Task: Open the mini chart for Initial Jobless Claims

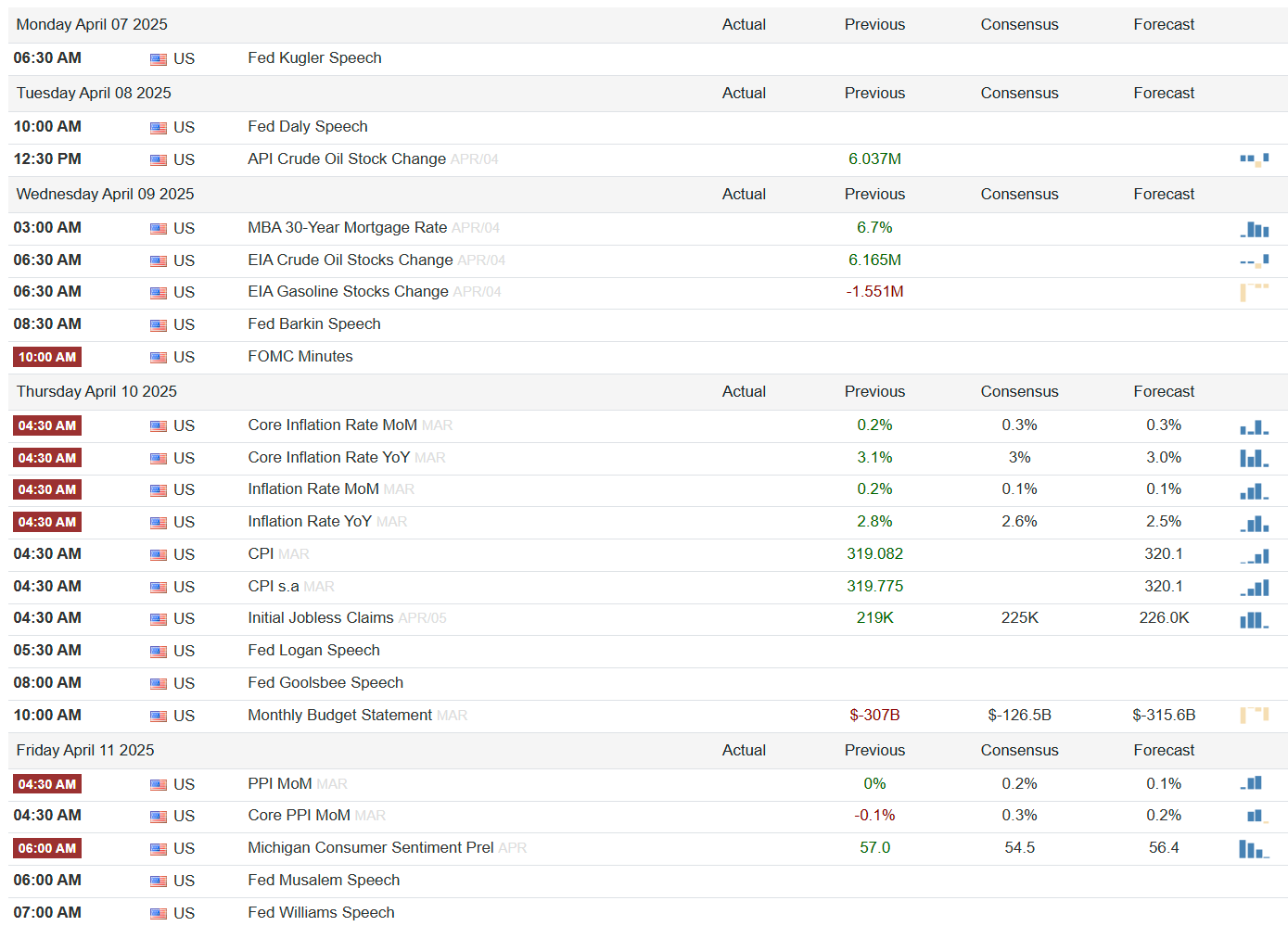Action: click(x=1254, y=619)
